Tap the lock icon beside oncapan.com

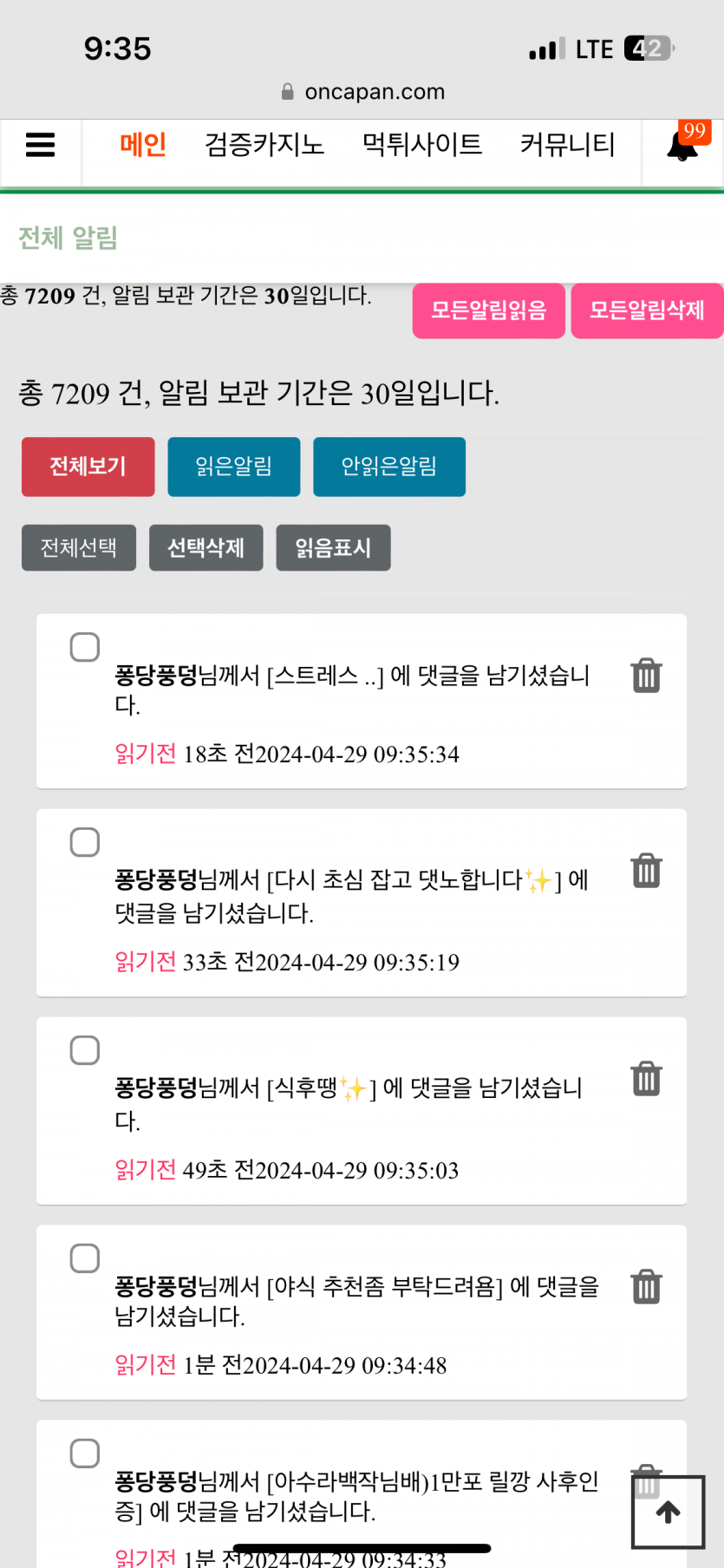click(288, 92)
